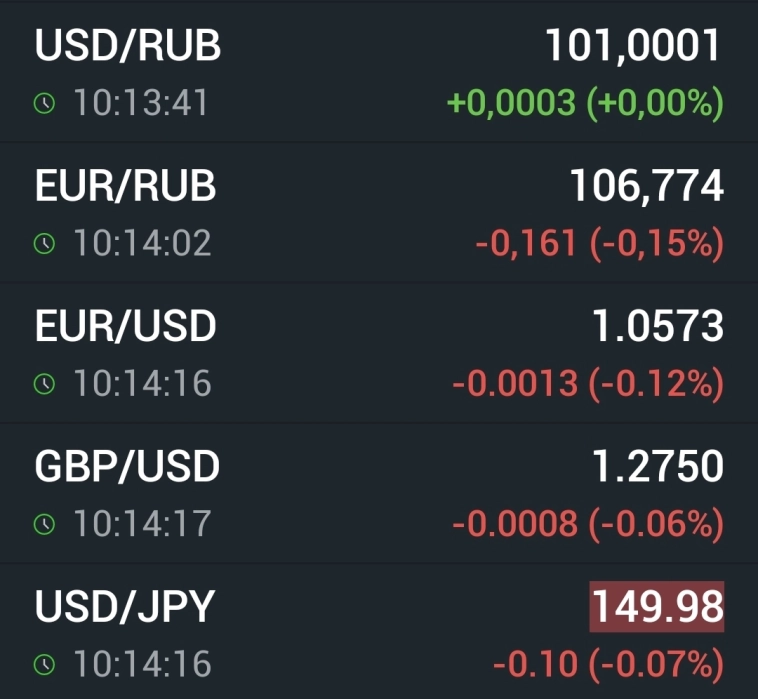Viewport: 758px width, 699px height.
Task: Click the clock icon under GBP/USD
Action: coord(43,523)
